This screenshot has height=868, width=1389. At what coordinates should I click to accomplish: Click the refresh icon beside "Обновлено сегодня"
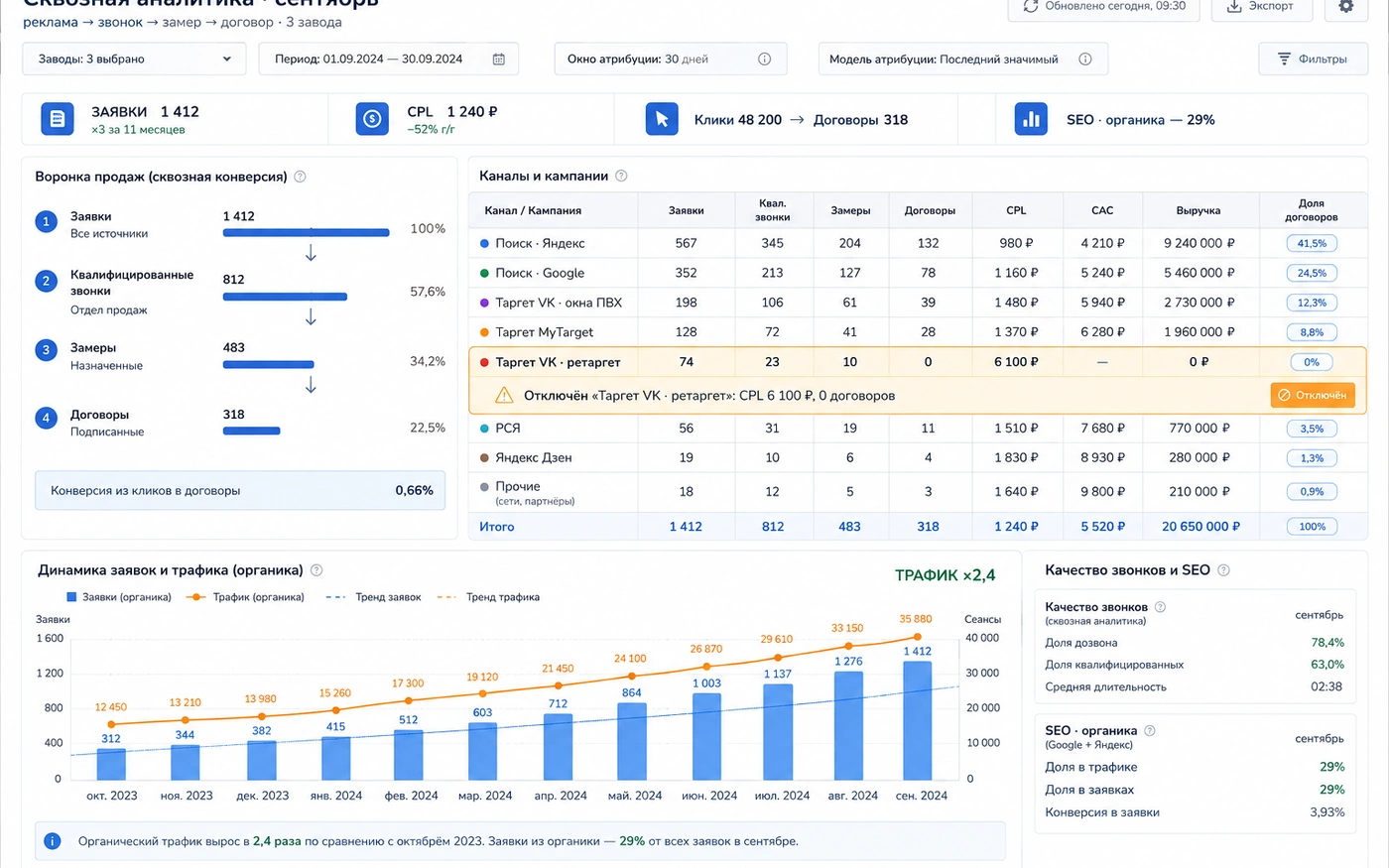tap(1031, 6)
